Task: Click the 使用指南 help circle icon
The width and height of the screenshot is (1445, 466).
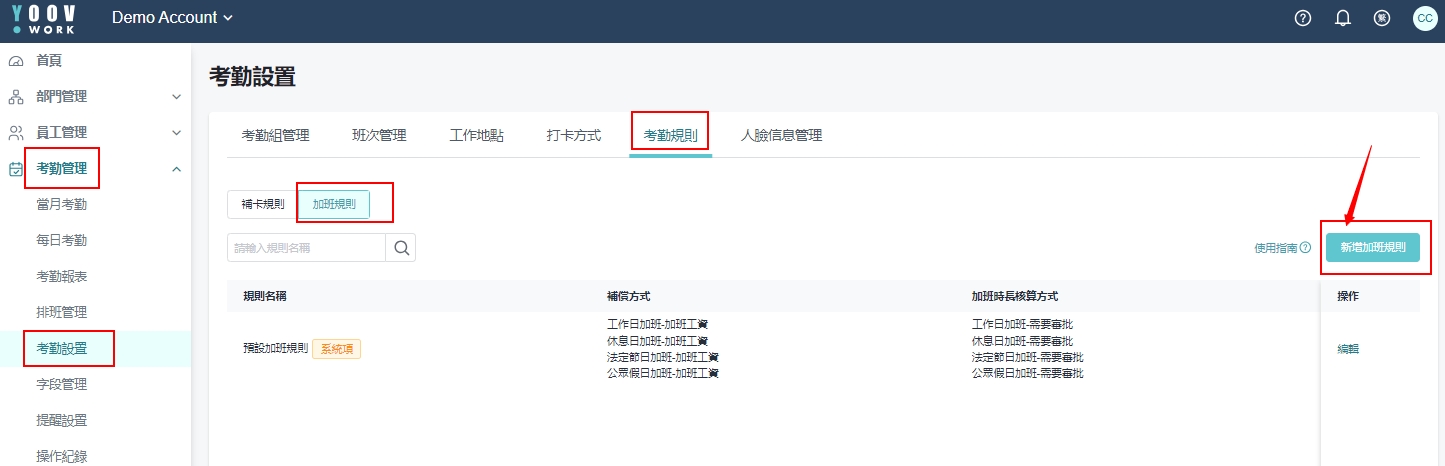Action: pyautogui.click(x=1305, y=248)
